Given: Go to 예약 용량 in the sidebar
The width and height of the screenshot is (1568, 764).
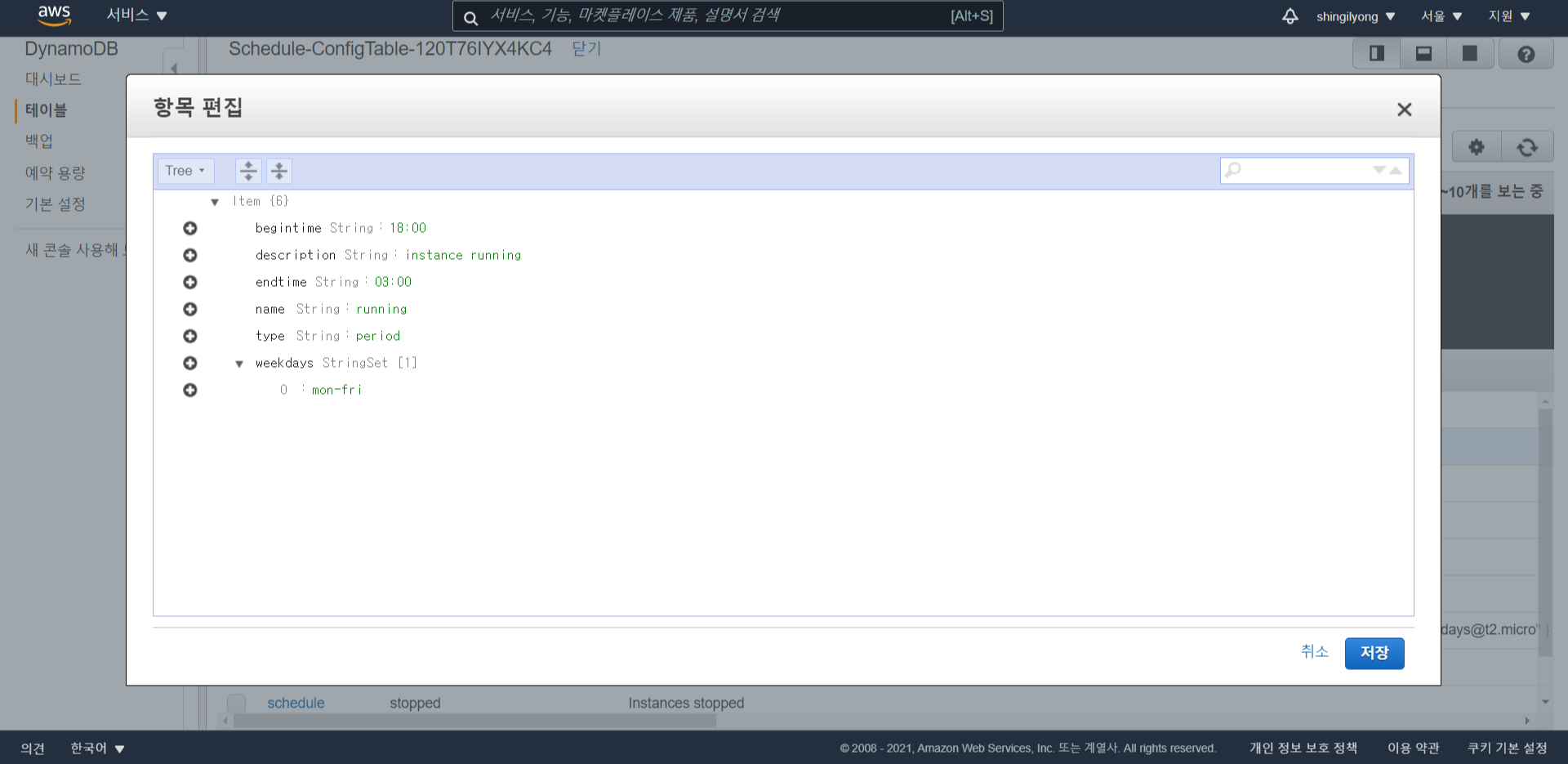Looking at the screenshot, I should tap(56, 173).
